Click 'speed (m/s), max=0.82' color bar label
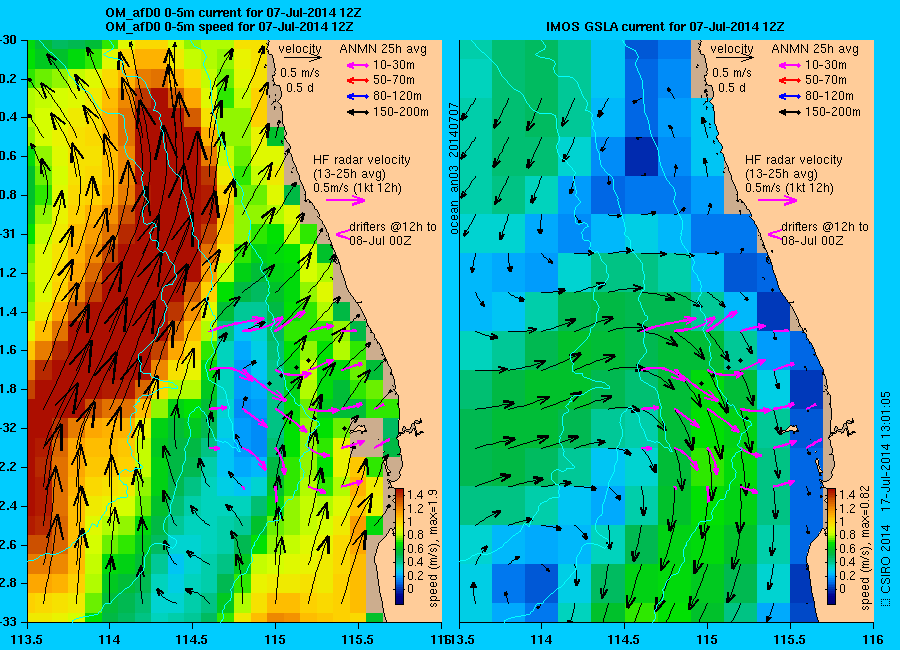 pos(865,546)
